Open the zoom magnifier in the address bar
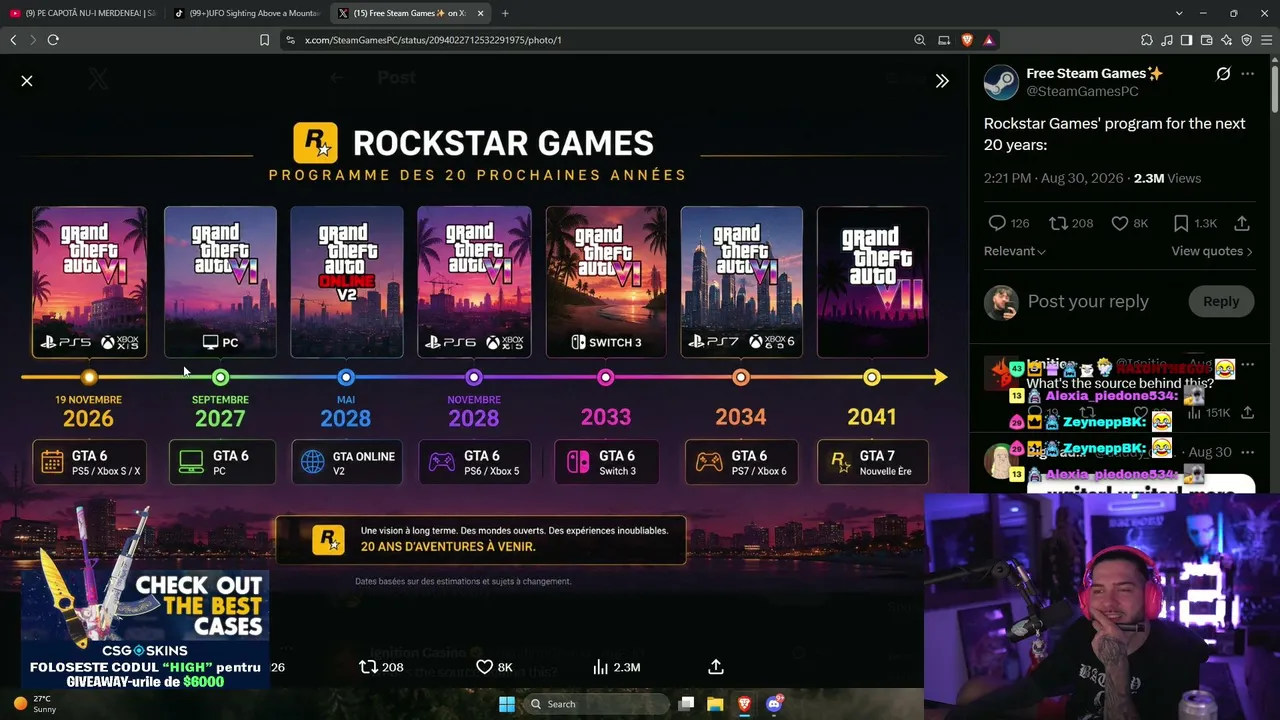This screenshot has width=1280, height=720. click(x=920, y=40)
